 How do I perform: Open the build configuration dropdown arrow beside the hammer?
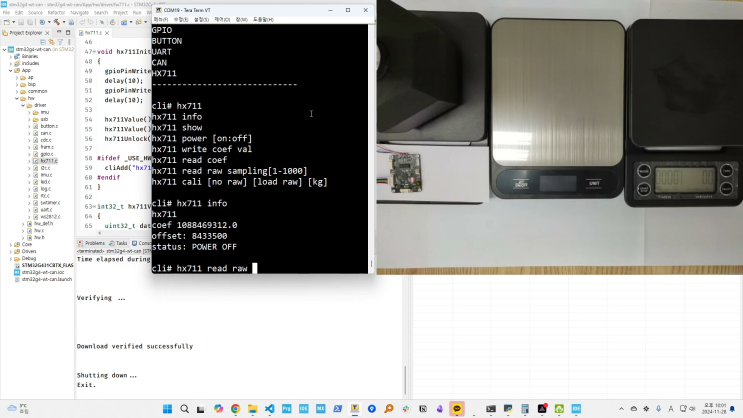[x=63, y=22]
